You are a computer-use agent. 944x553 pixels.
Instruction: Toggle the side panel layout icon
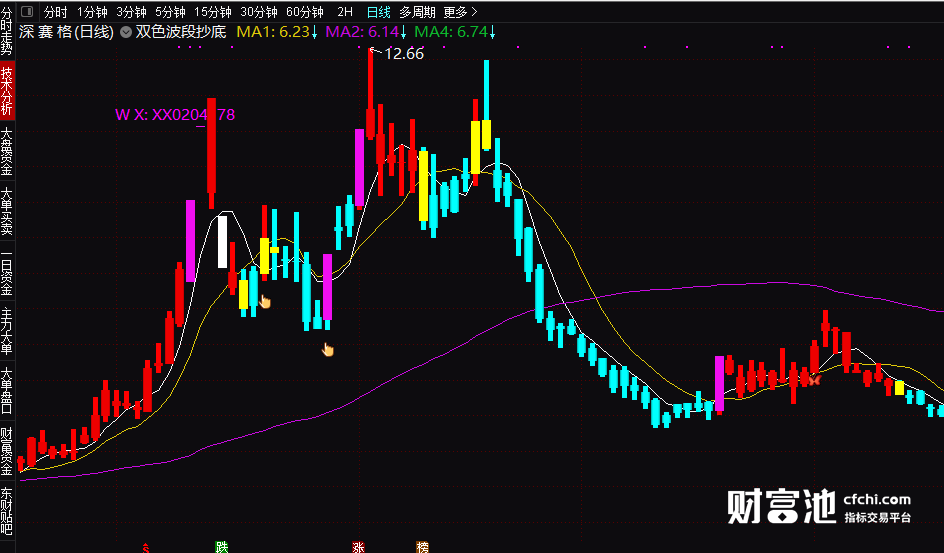pos(27,11)
